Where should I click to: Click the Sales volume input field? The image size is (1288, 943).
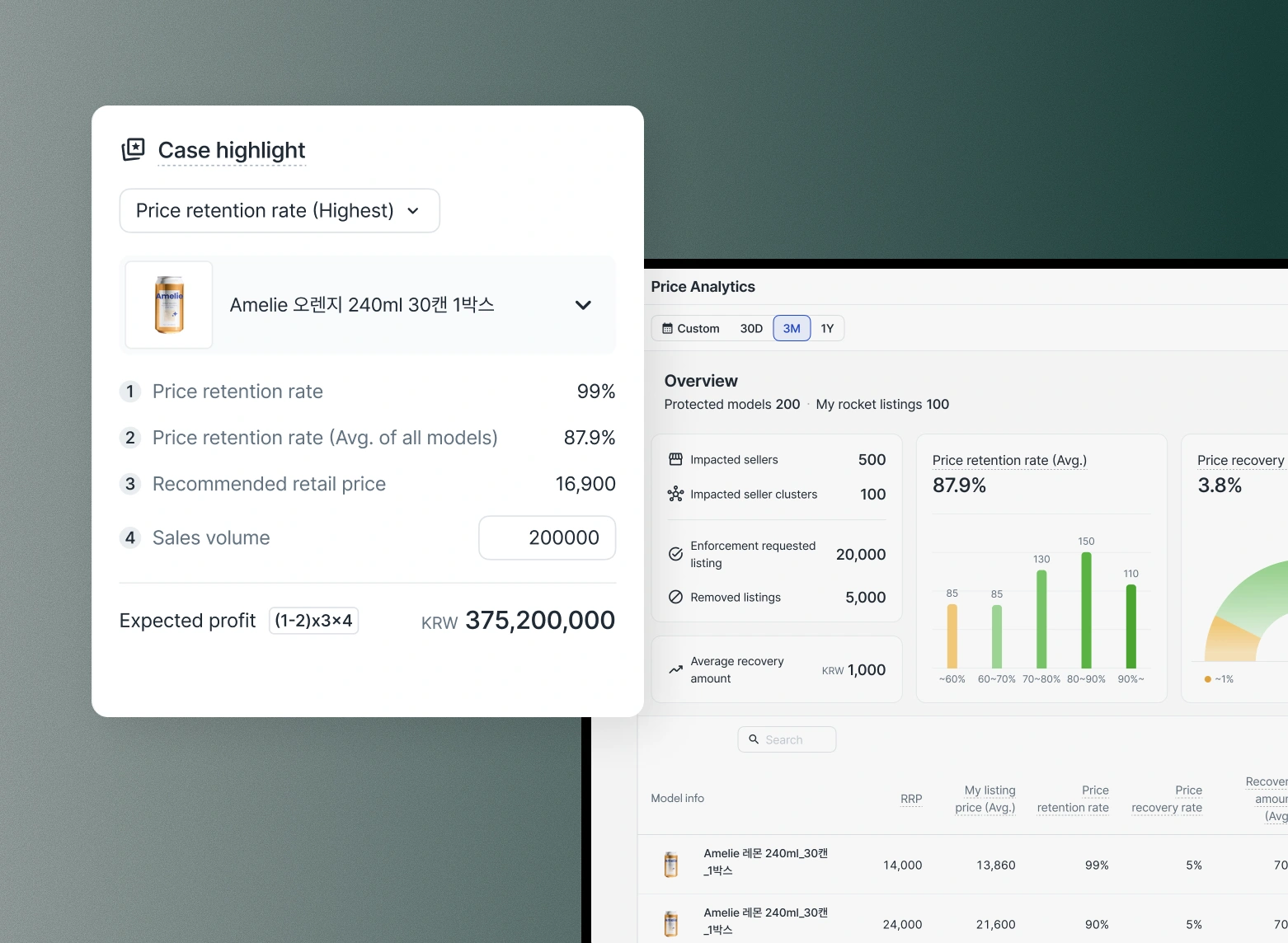point(547,537)
